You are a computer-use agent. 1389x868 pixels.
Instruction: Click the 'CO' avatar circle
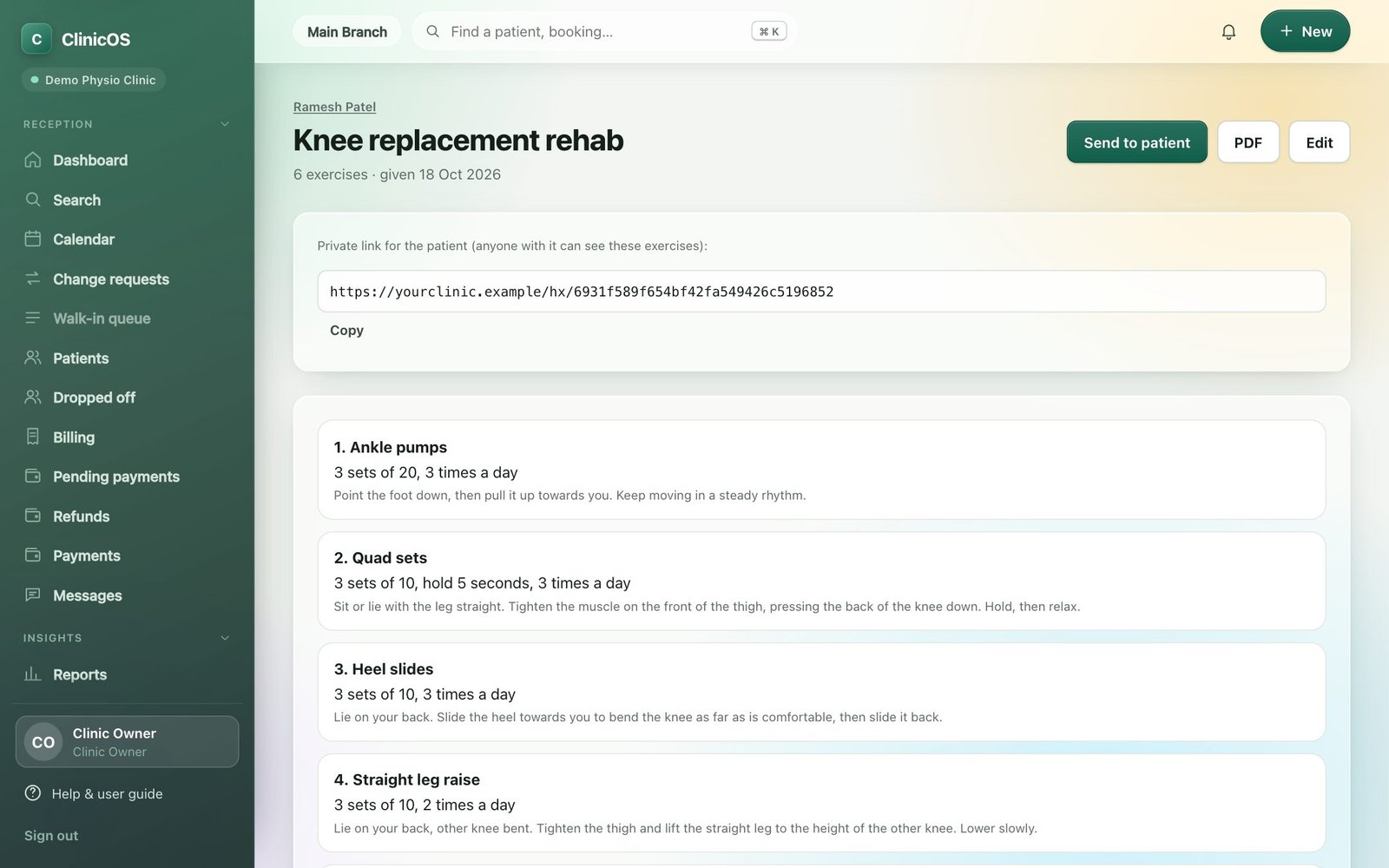tap(43, 742)
